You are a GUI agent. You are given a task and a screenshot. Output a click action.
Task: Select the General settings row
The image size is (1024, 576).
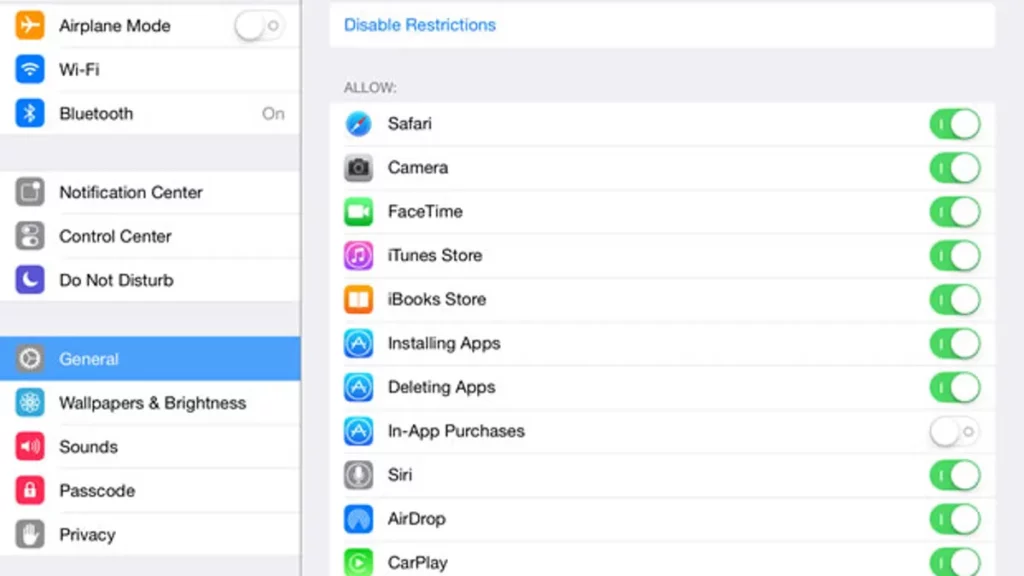[150, 359]
